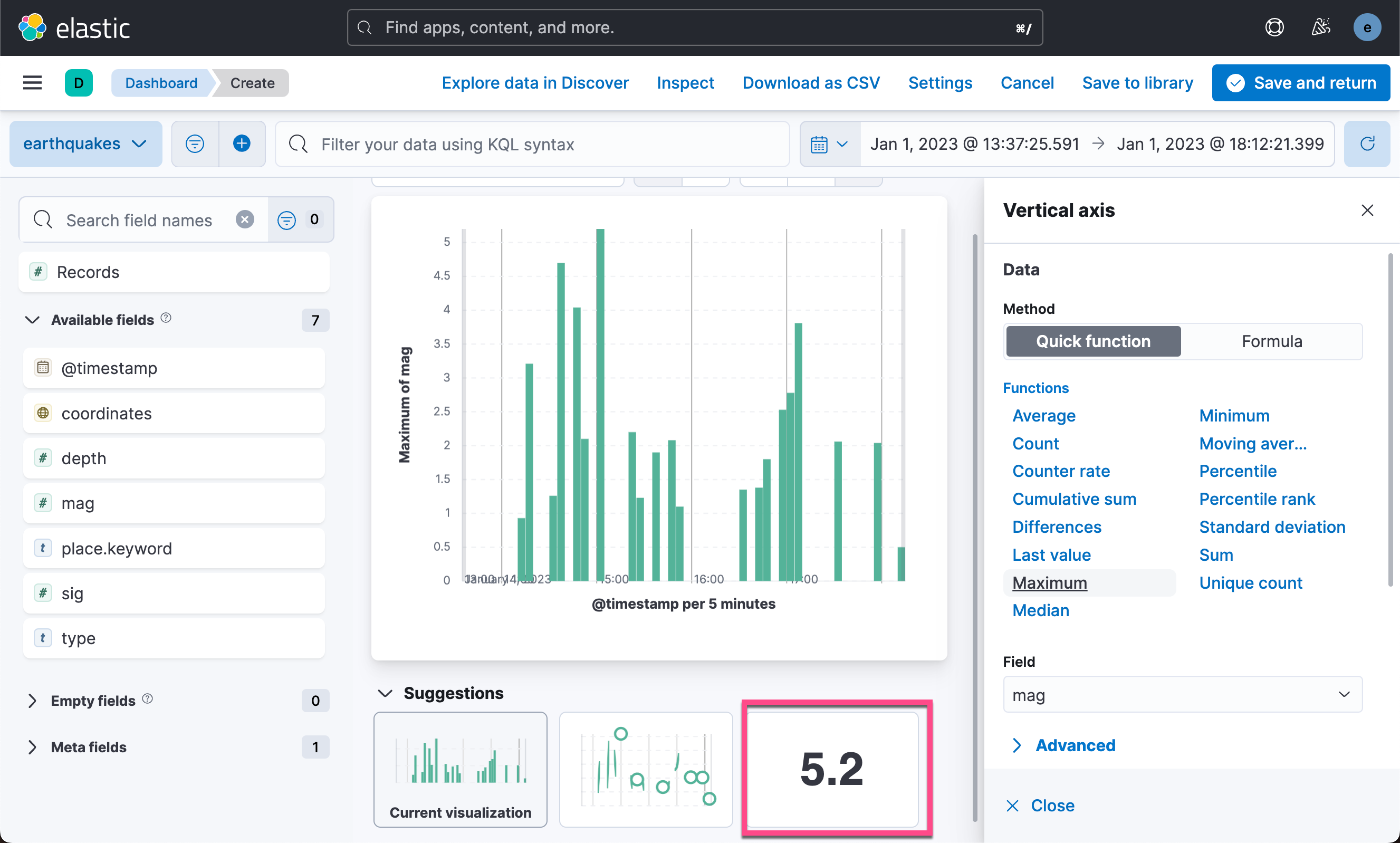This screenshot has width=1400, height=843.
Task: Click the Dashboard breadcrumb
Action: 161,83
